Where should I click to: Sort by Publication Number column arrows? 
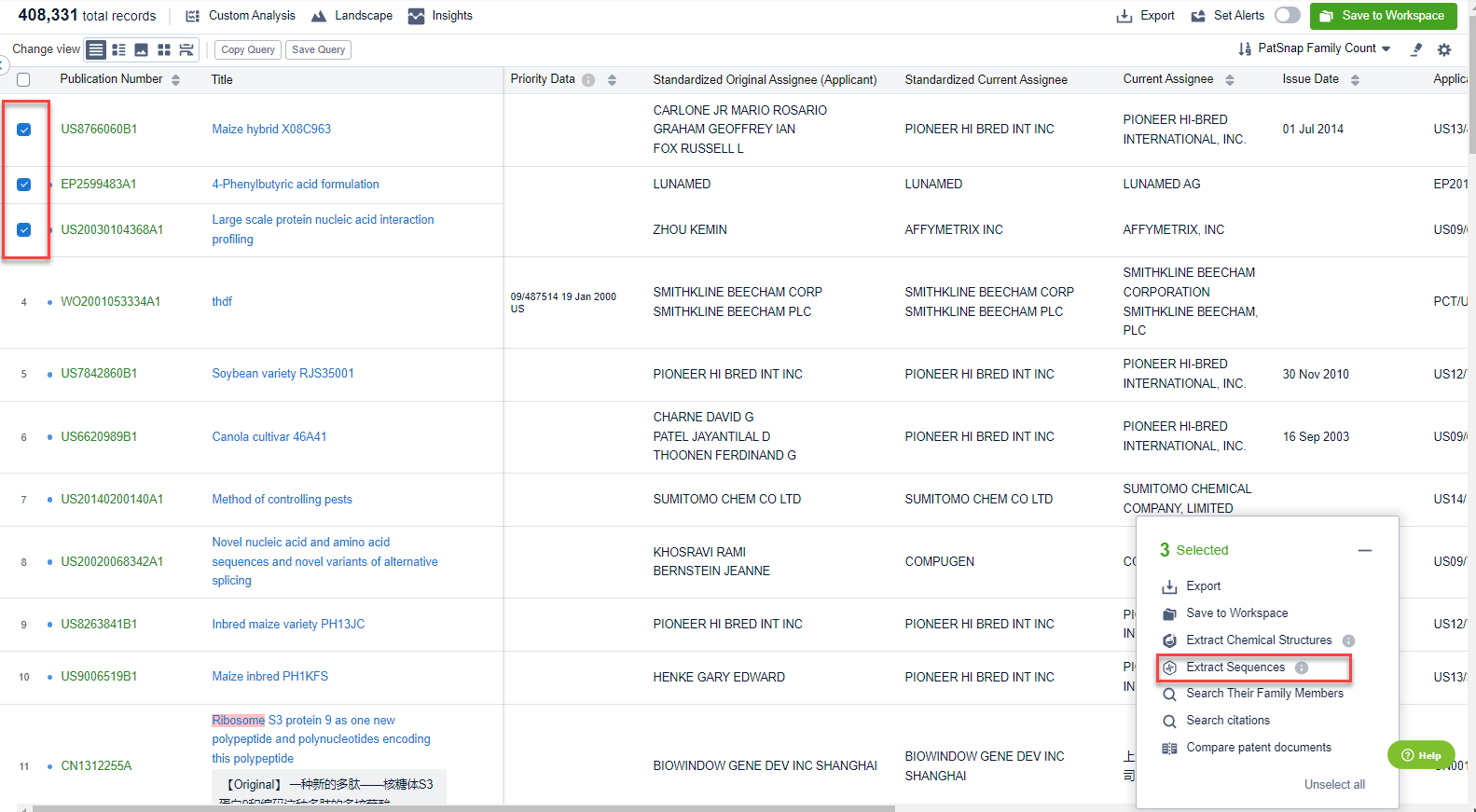pyautogui.click(x=175, y=80)
